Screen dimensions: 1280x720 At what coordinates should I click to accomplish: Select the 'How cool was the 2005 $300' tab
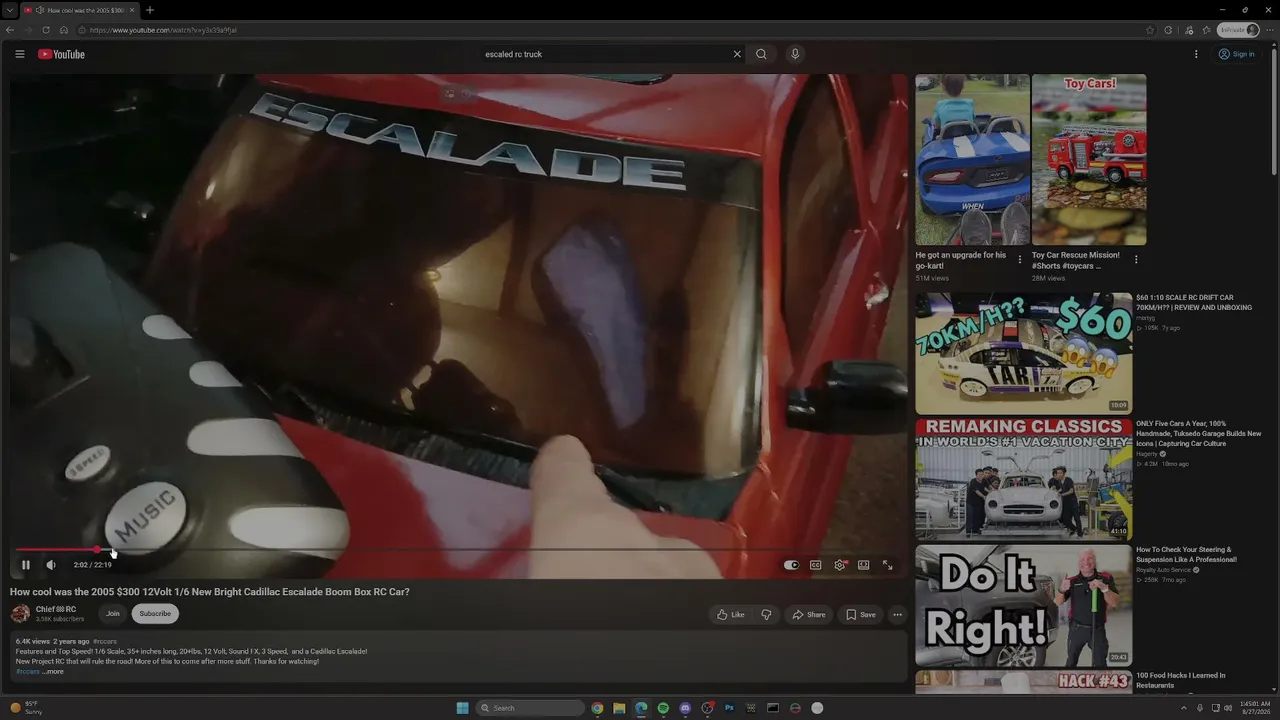[80, 10]
